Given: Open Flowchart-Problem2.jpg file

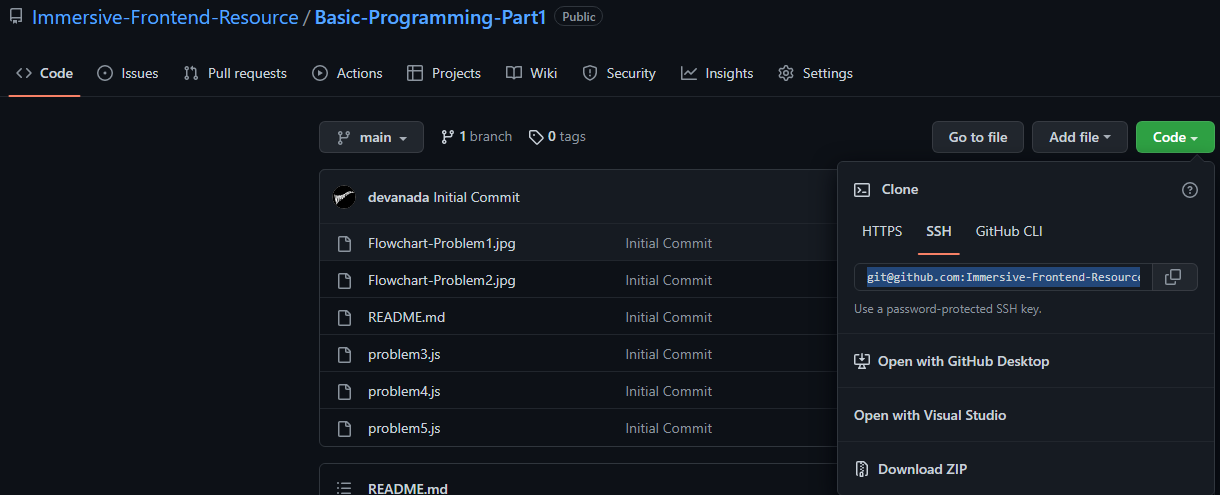Looking at the screenshot, I should [x=442, y=280].
